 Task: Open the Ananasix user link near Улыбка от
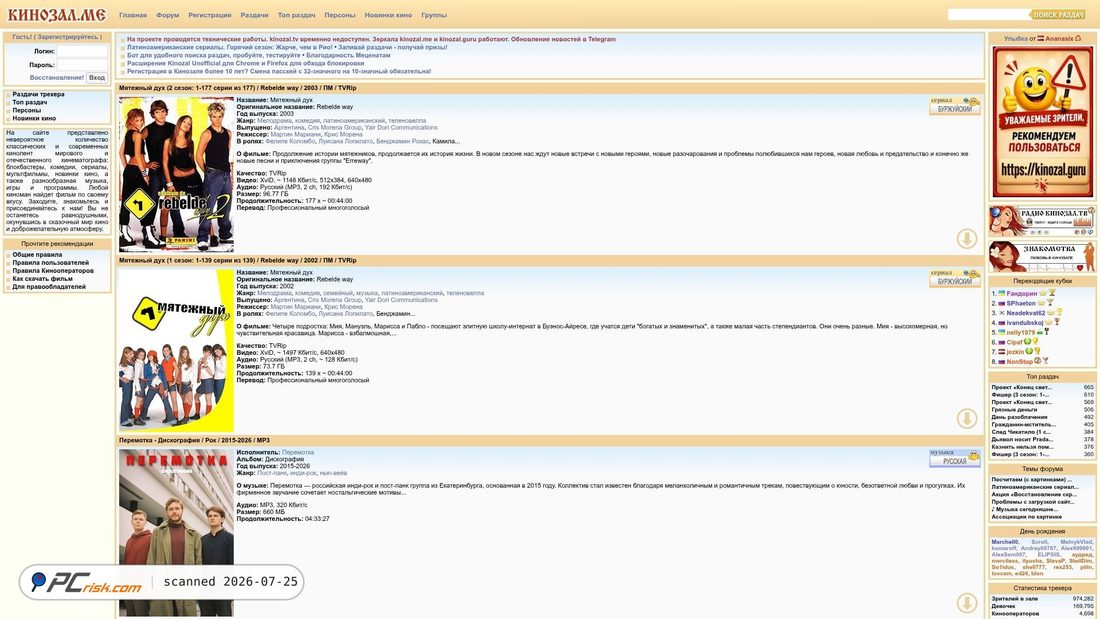point(1059,39)
